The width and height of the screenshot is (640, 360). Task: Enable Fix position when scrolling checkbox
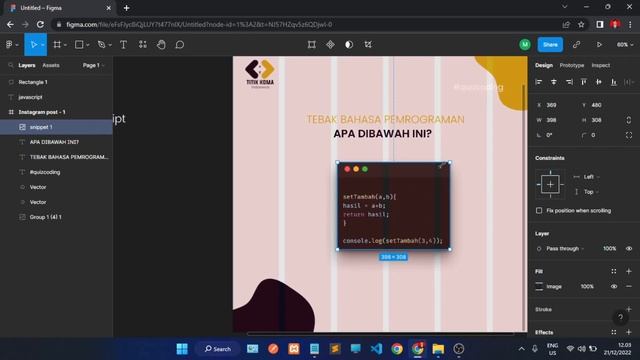(x=539, y=211)
